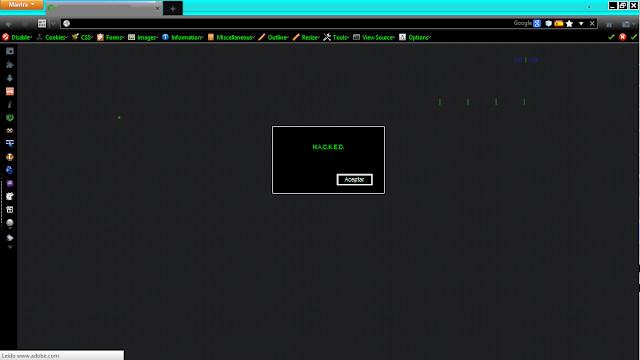This screenshot has width=640, height=360.
Task: Open the URL history dropdown arrow
Action: pos(581,24)
